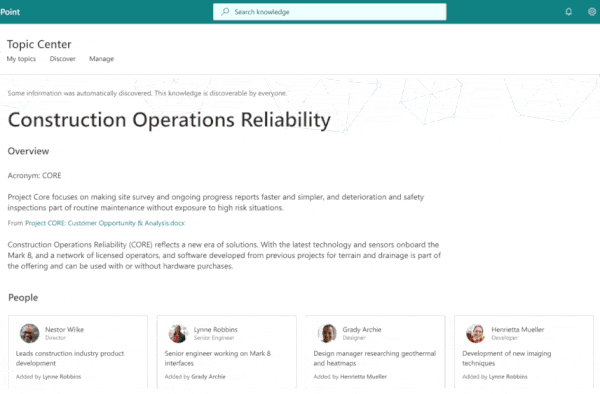Click 'Added by Grady Archie' text
The height and width of the screenshot is (394, 600).
pos(195,376)
